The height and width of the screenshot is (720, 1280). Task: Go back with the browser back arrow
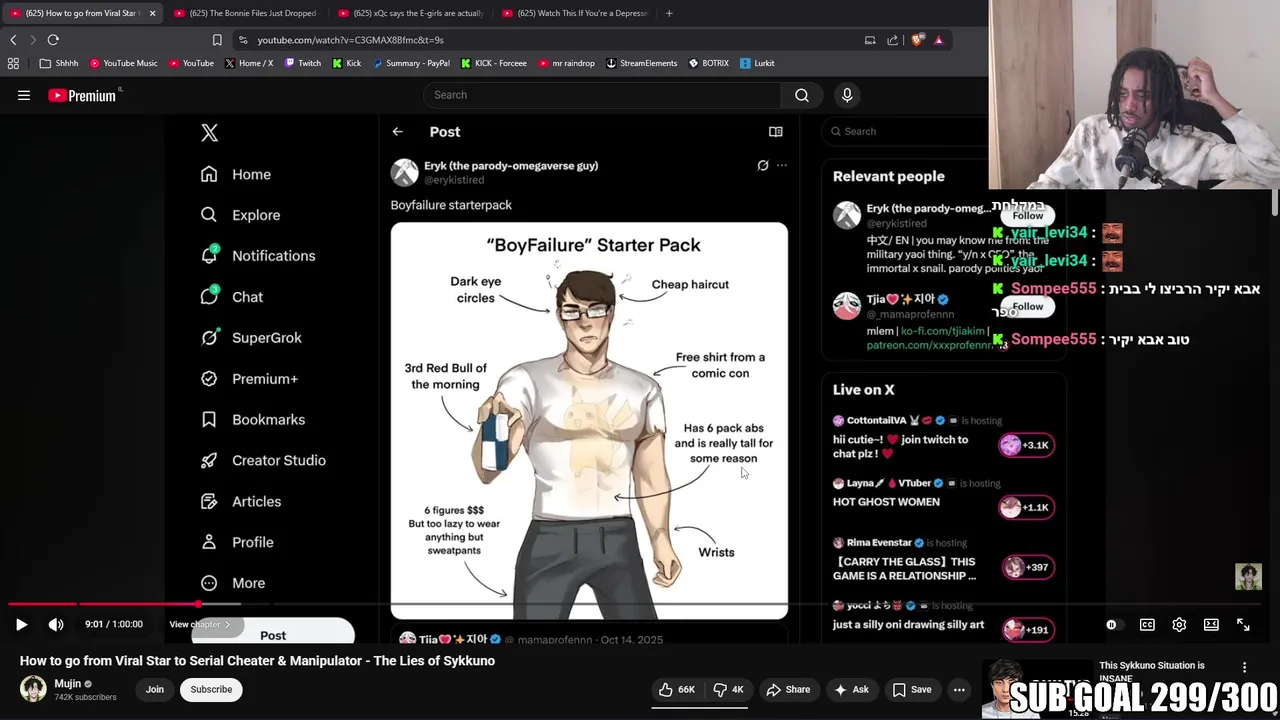point(13,40)
